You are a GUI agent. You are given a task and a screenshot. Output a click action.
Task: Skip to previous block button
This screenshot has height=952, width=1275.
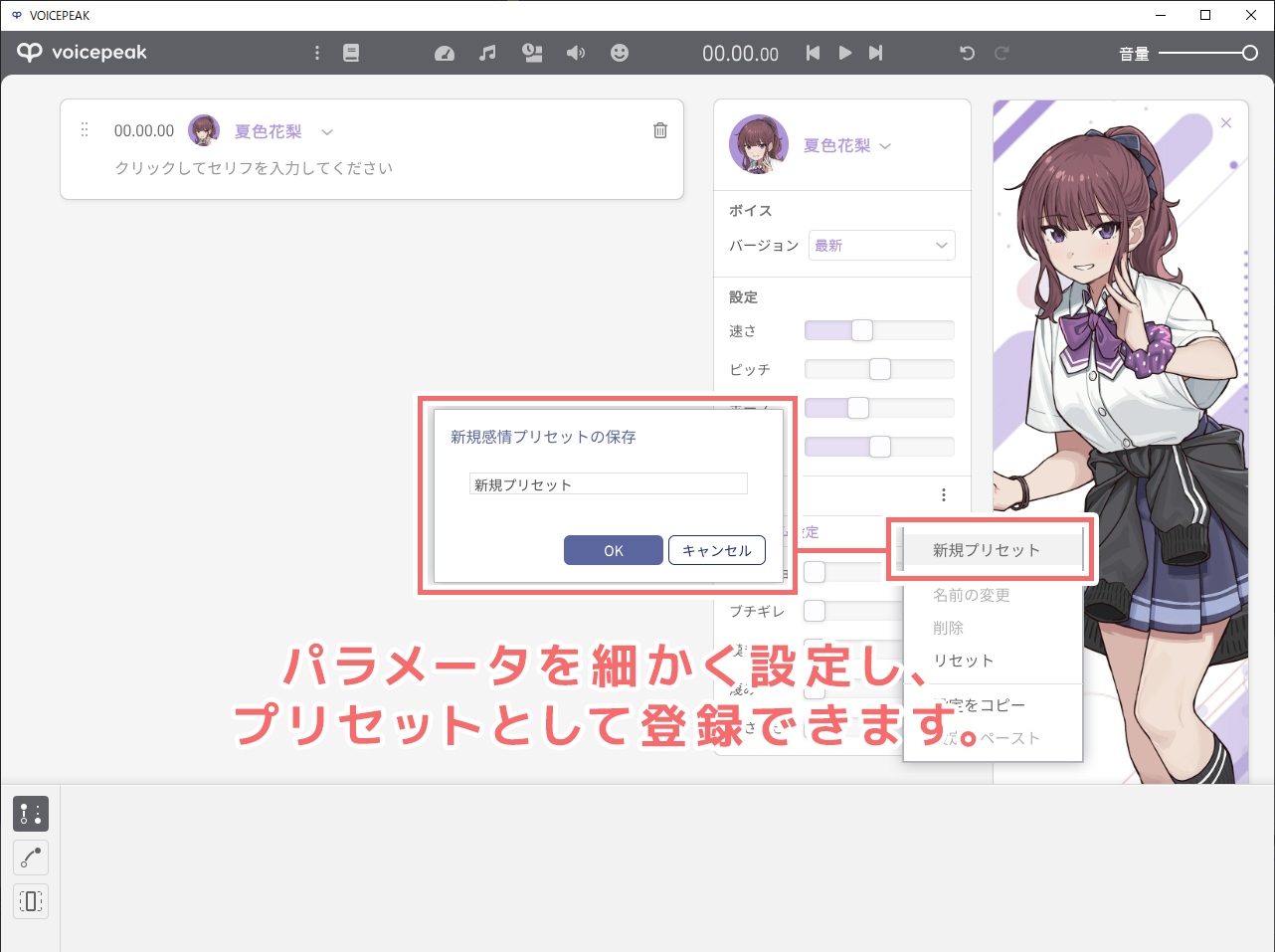click(813, 53)
